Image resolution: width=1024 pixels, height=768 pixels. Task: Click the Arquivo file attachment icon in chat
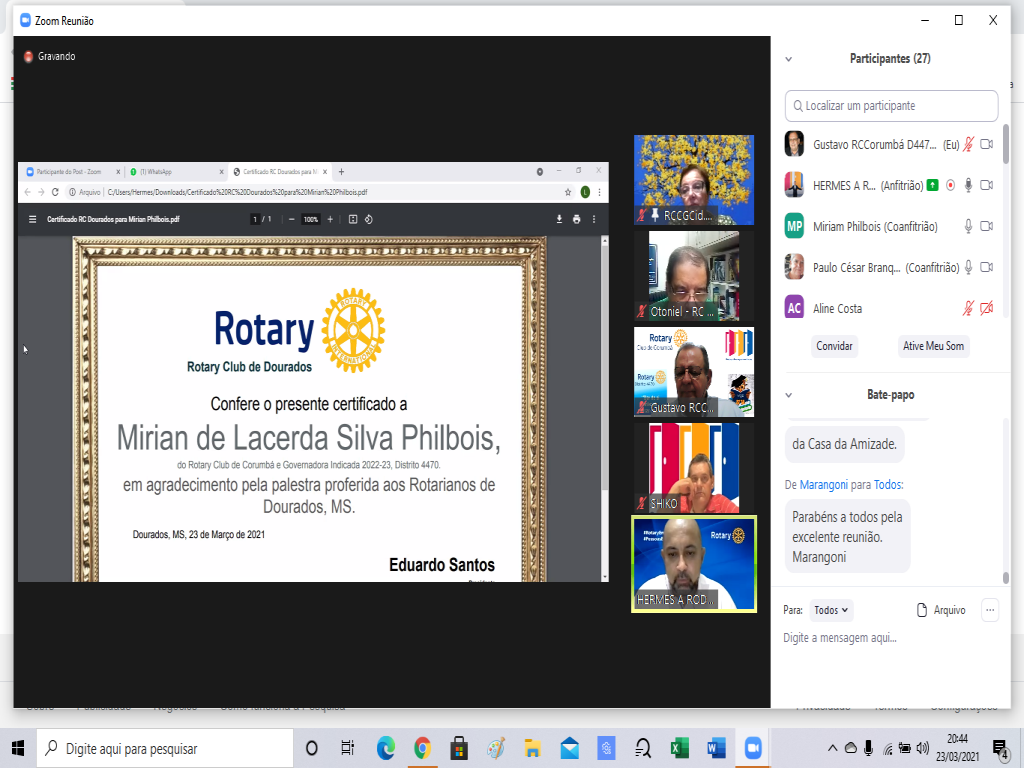pyautogui.click(x=922, y=610)
